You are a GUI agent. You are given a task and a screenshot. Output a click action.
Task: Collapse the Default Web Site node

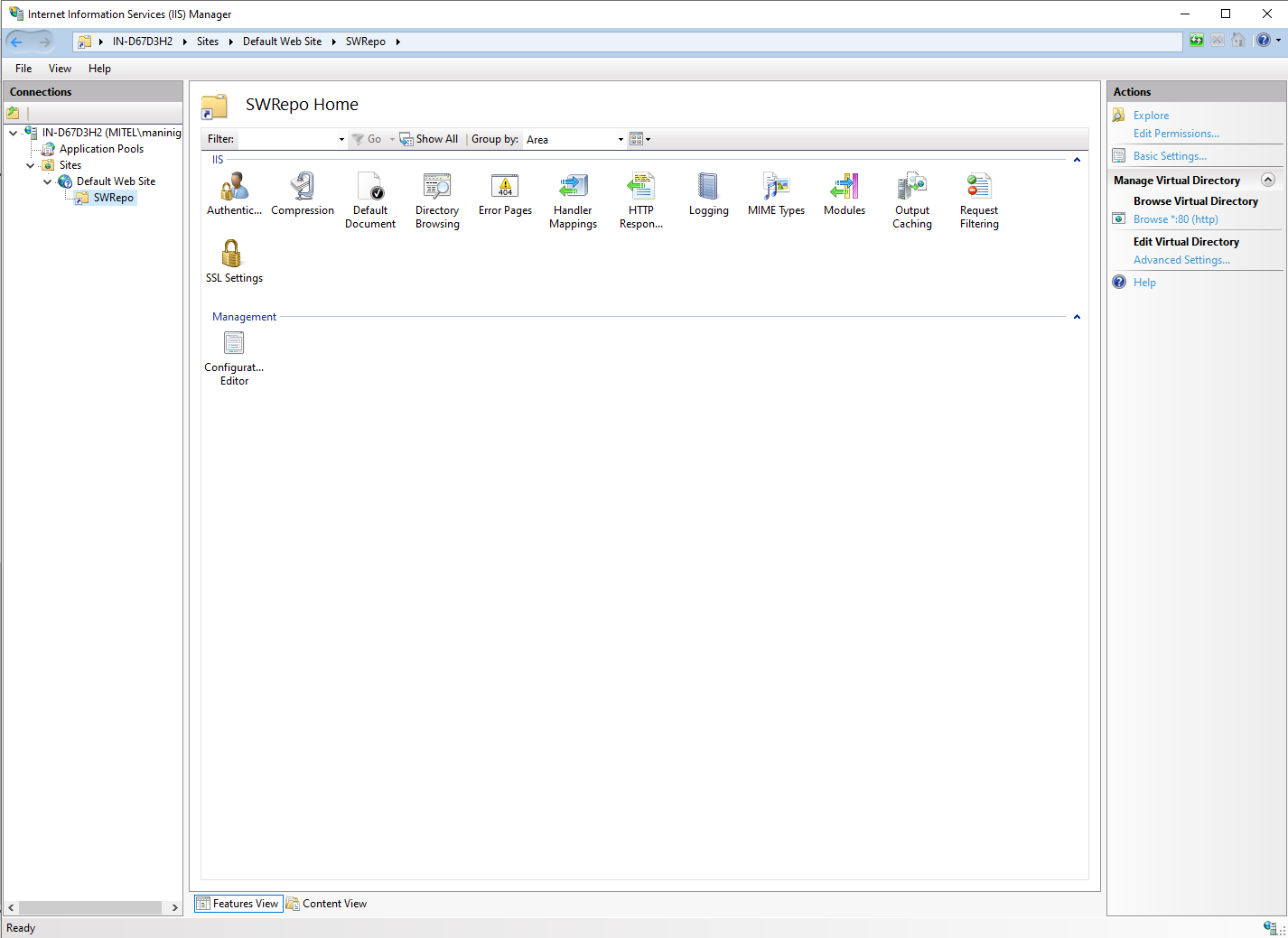tap(48, 181)
